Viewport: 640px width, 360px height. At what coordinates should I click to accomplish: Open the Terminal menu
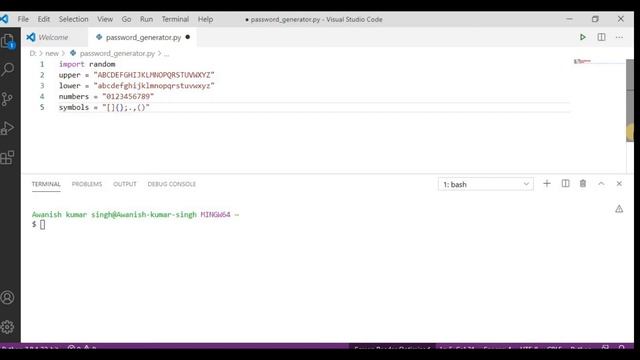click(x=175, y=19)
